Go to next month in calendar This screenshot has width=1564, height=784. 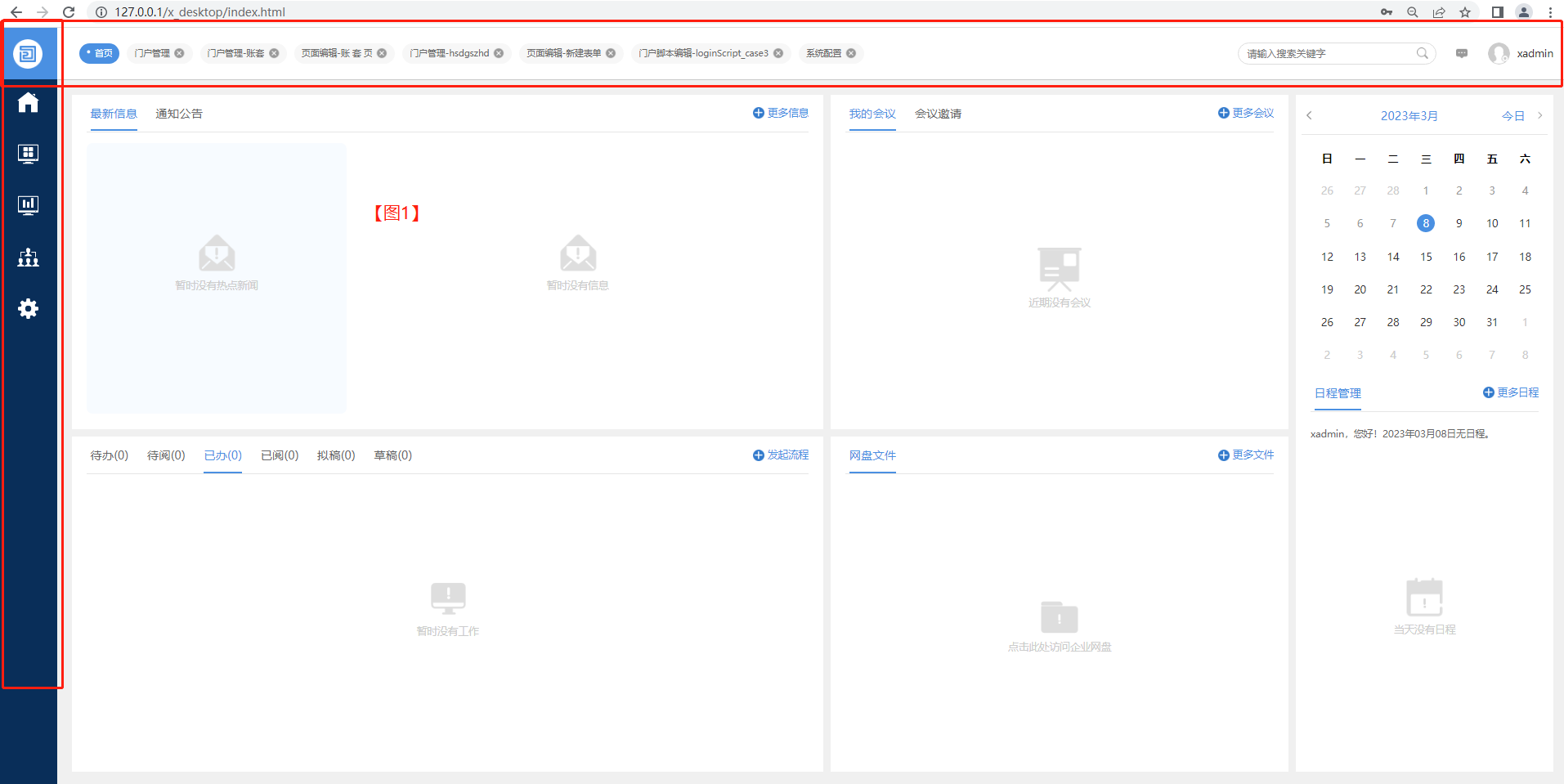(x=1539, y=115)
